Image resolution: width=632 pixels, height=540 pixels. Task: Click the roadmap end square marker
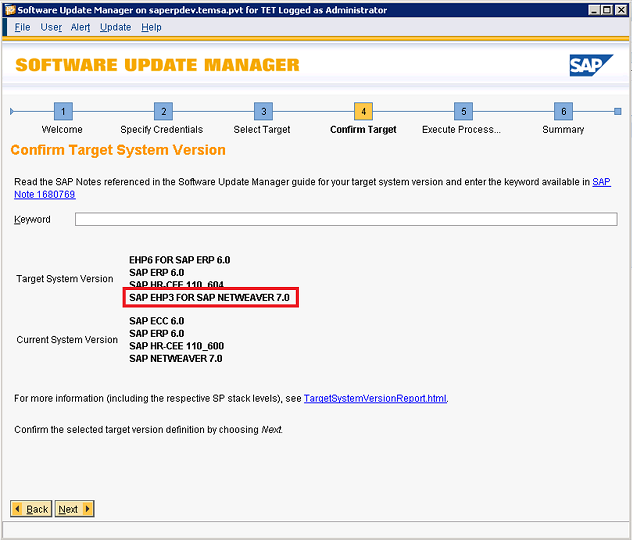pos(617,111)
